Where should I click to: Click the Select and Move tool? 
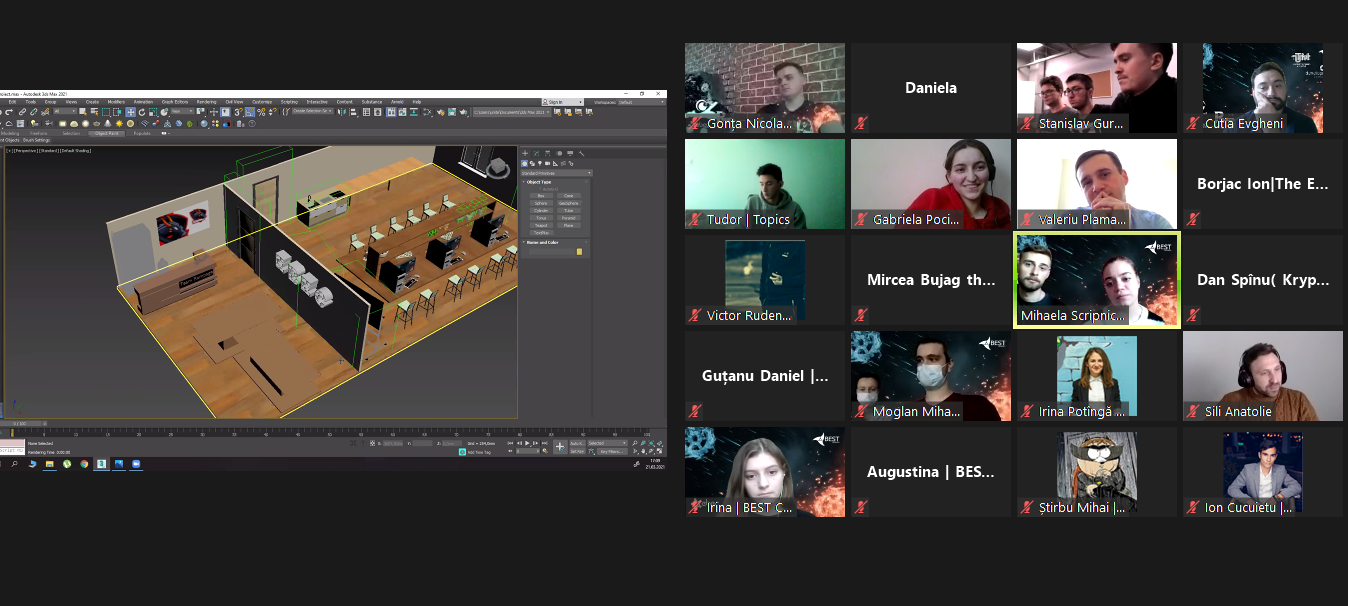point(130,112)
